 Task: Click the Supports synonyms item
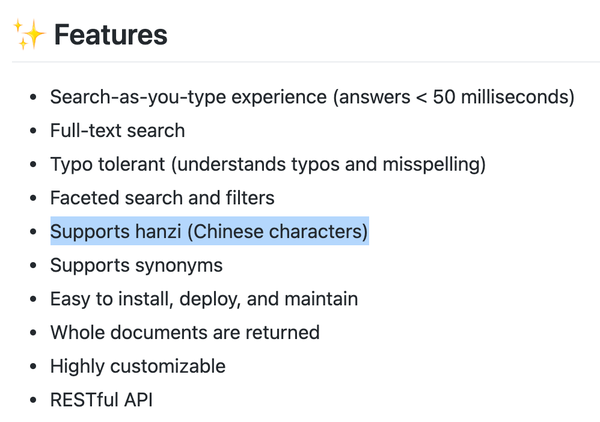(136, 266)
